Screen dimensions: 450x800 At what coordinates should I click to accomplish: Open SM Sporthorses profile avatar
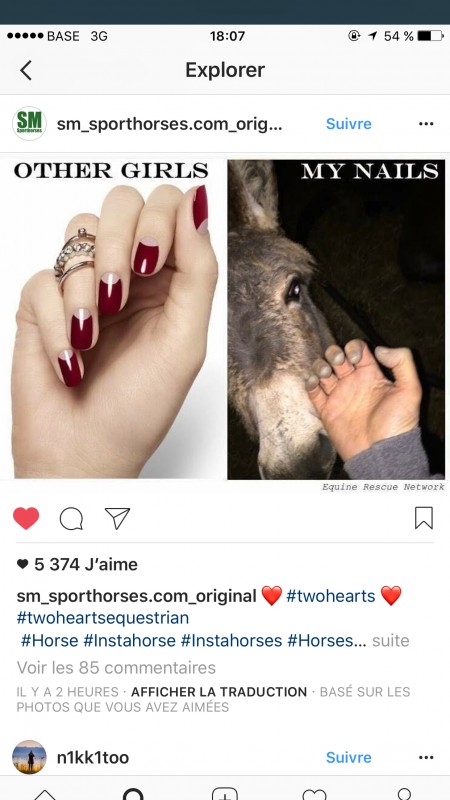(29, 123)
